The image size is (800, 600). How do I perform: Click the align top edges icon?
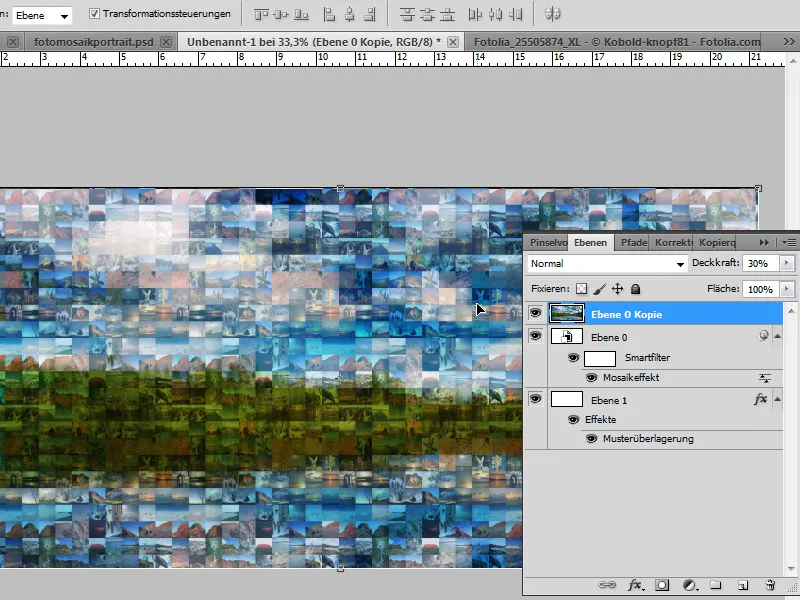pyautogui.click(x=261, y=14)
